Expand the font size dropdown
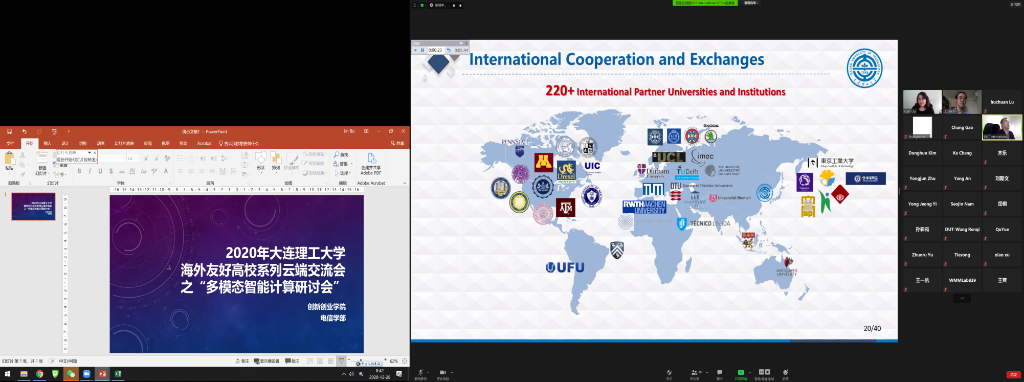 138,158
